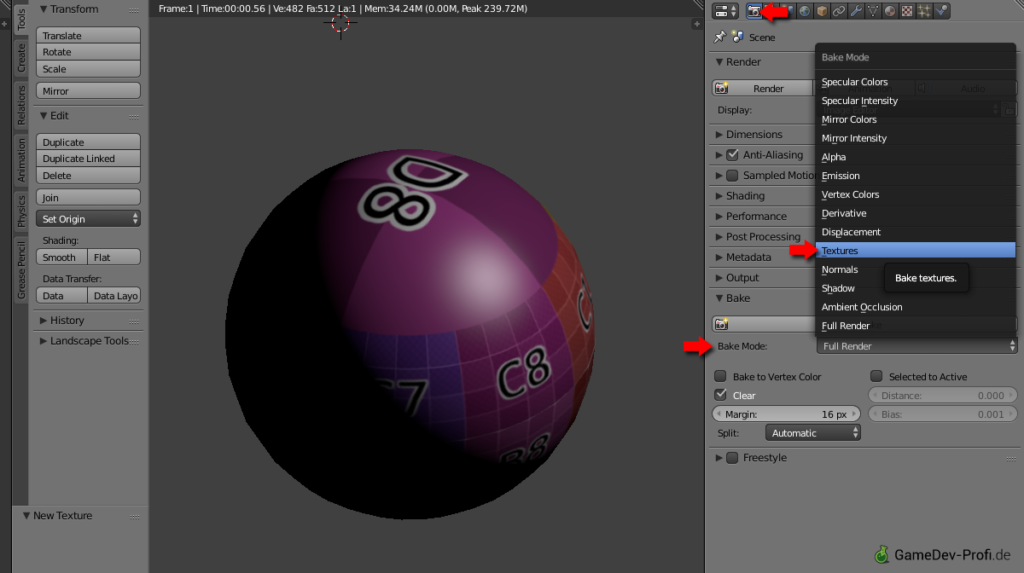Viewport: 1024px width, 573px height.
Task: Open the Physics properties tab
Action: (941, 11)
